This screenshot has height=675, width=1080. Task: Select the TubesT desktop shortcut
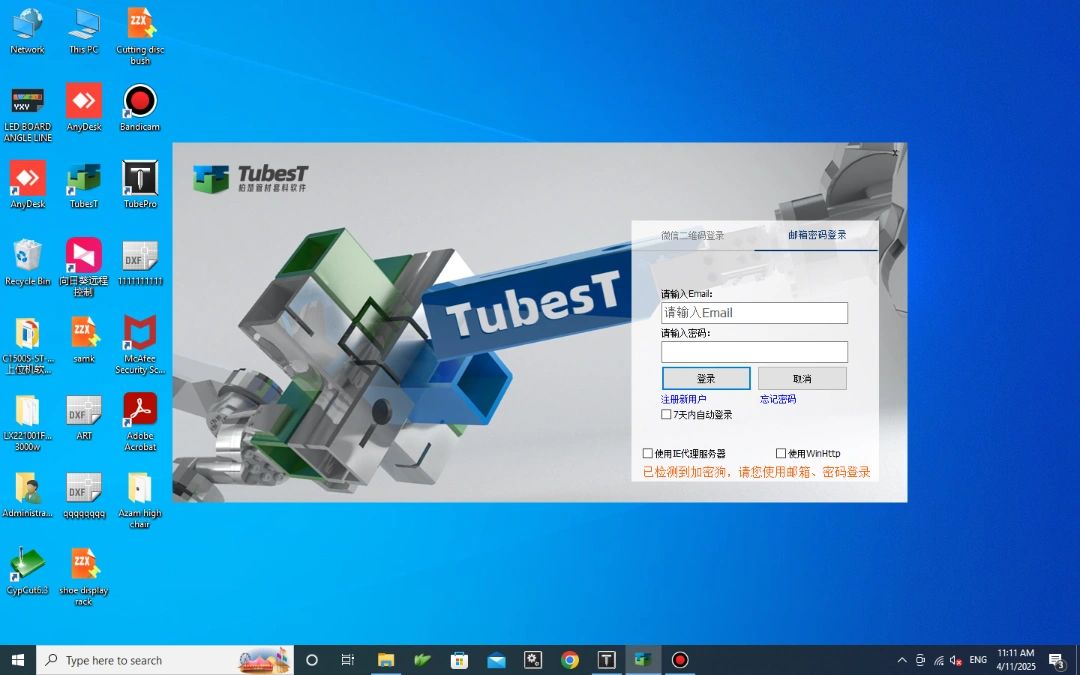coord(84,185)
